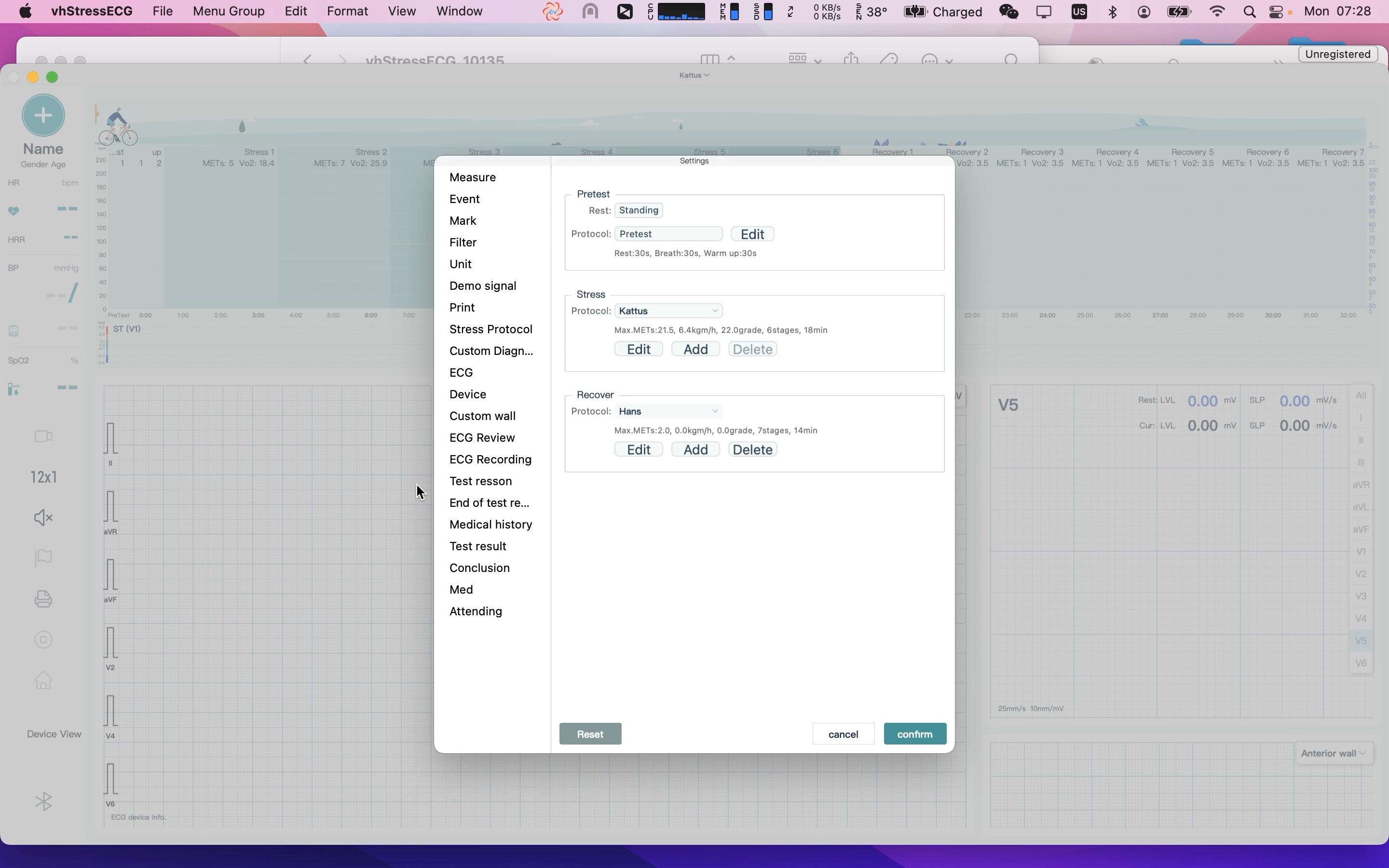Open the Menu Group menu
The image size is (1389, 868).
[229, 12]
